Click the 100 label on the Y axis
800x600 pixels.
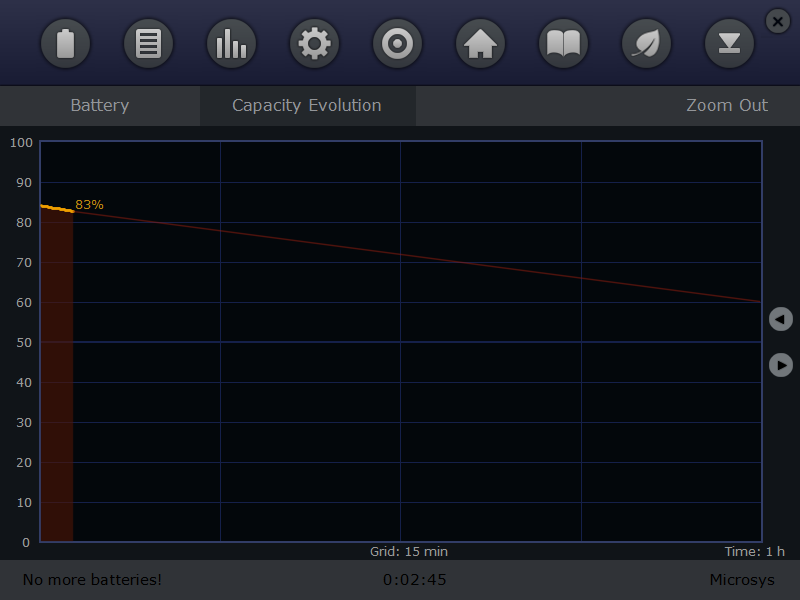(x=21, y=143)
